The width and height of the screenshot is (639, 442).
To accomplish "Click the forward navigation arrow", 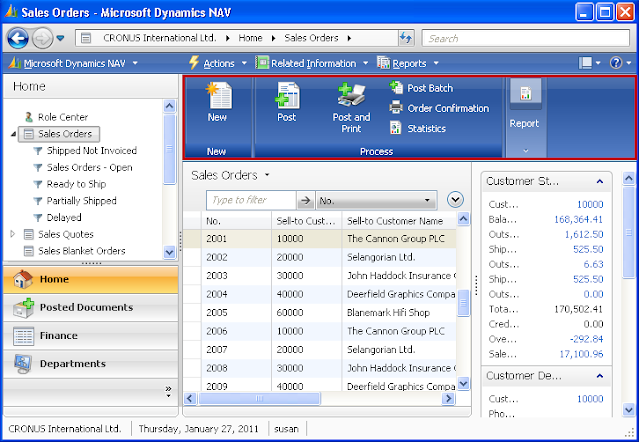I will tap(42, 39).
